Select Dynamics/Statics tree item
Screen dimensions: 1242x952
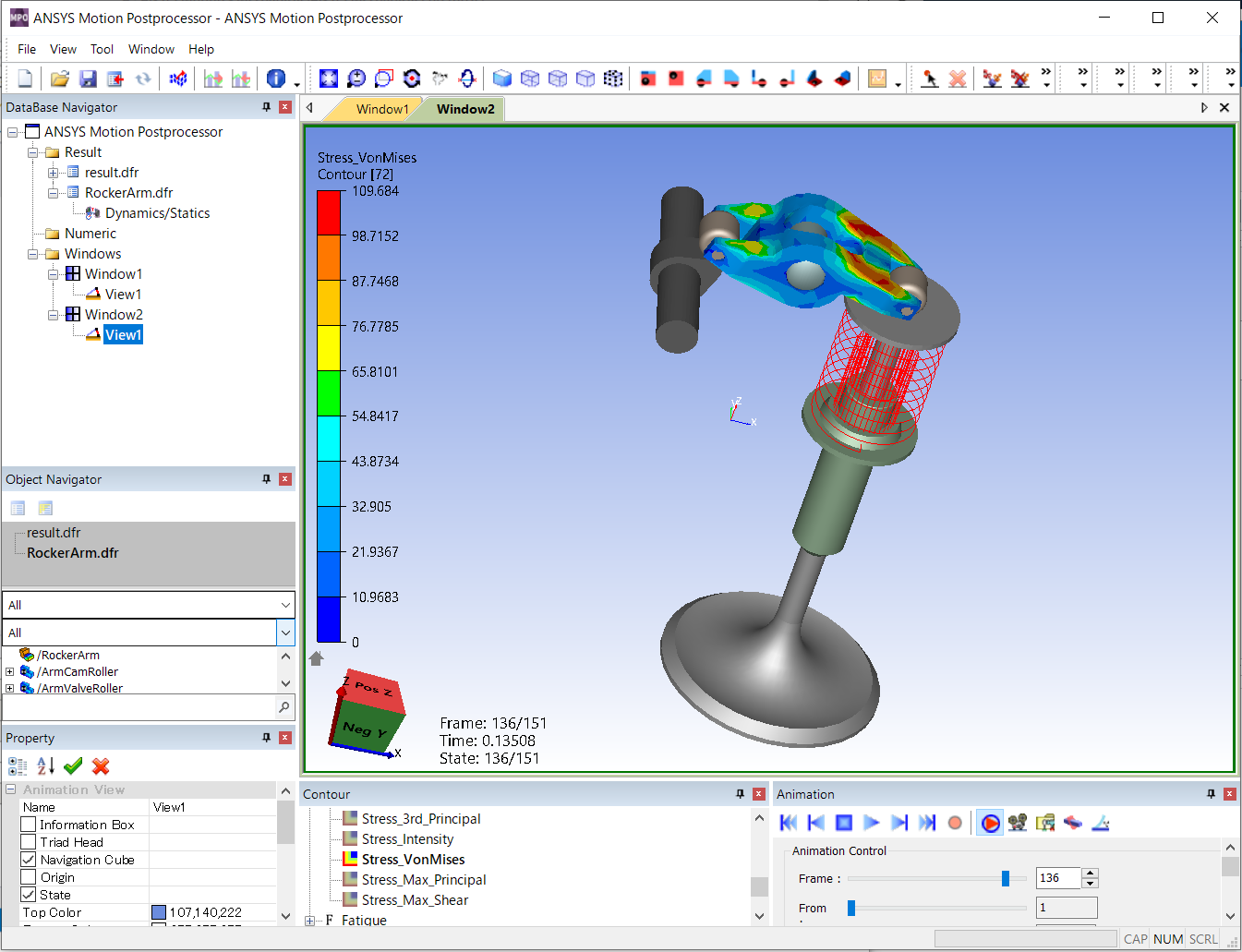[157, 213]
